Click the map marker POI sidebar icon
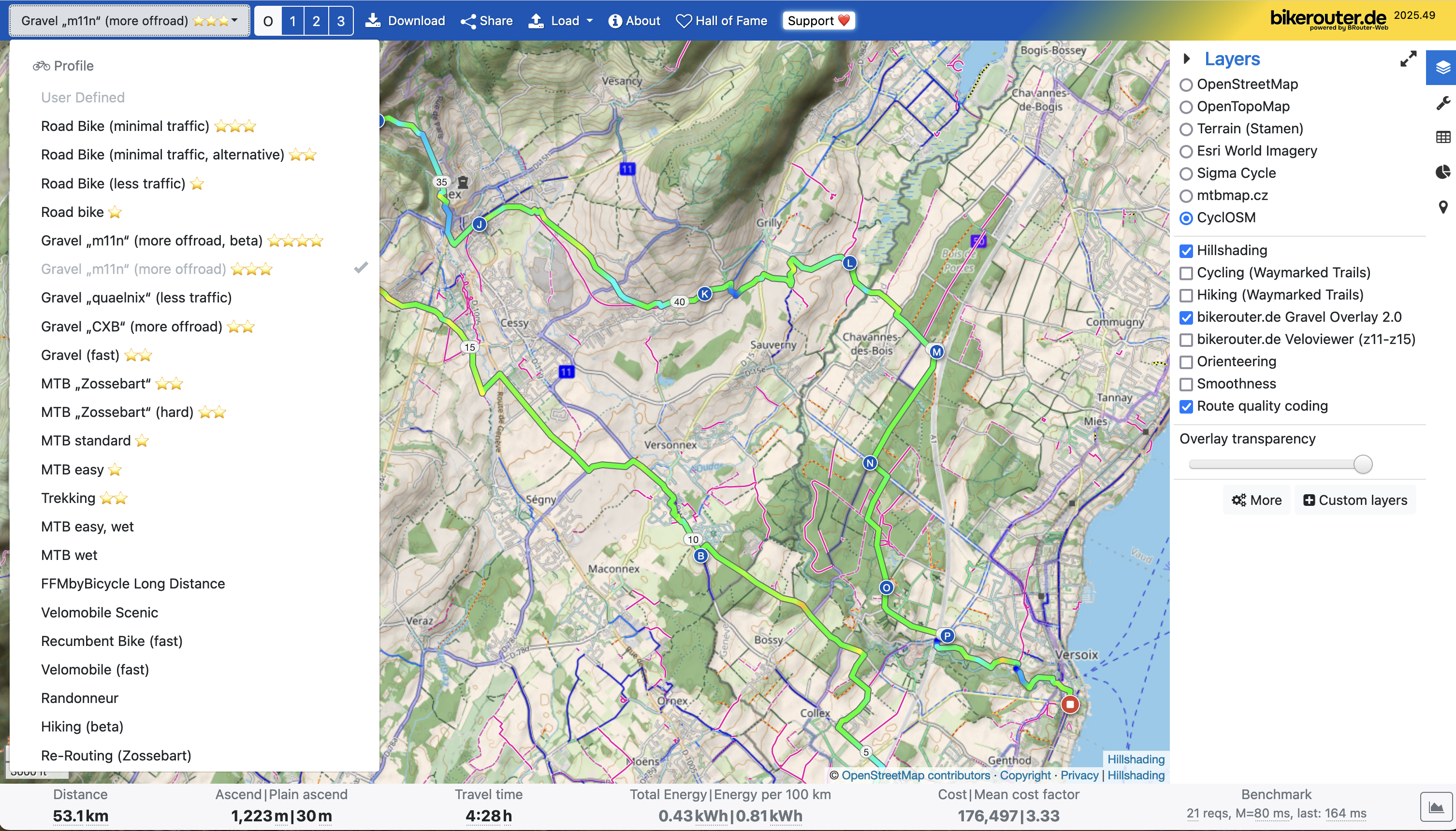 tap(1442, 207)
